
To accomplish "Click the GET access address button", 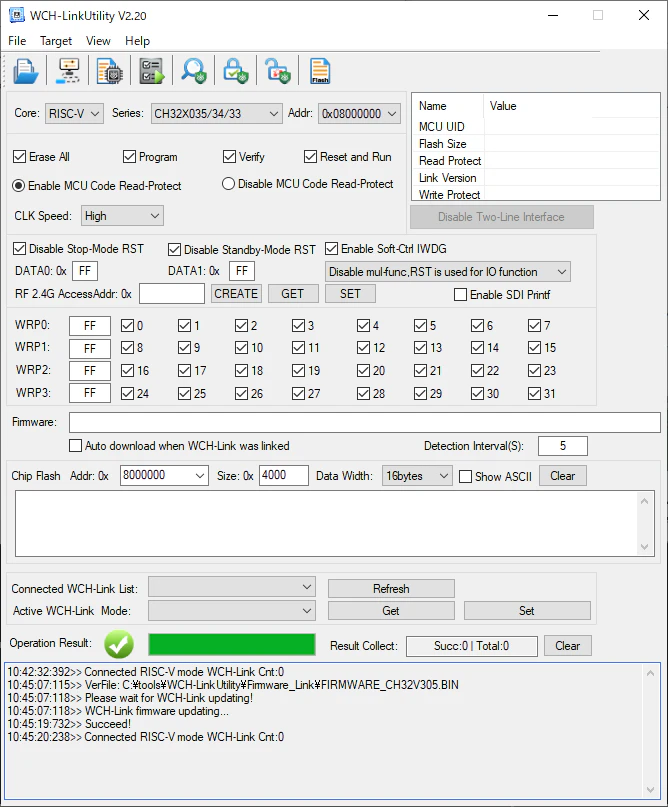I will tap(293, 294).
